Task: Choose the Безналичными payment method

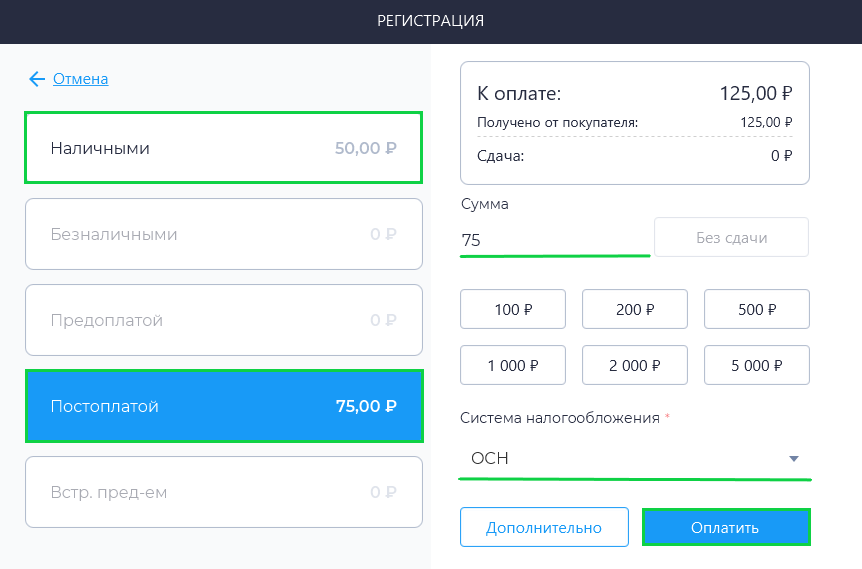Action: pos(224,234)
